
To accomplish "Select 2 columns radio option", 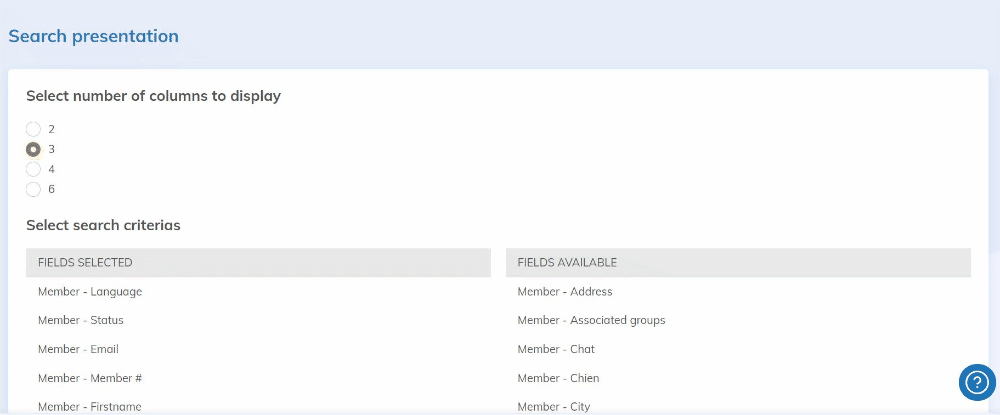I will coord(34,129).
